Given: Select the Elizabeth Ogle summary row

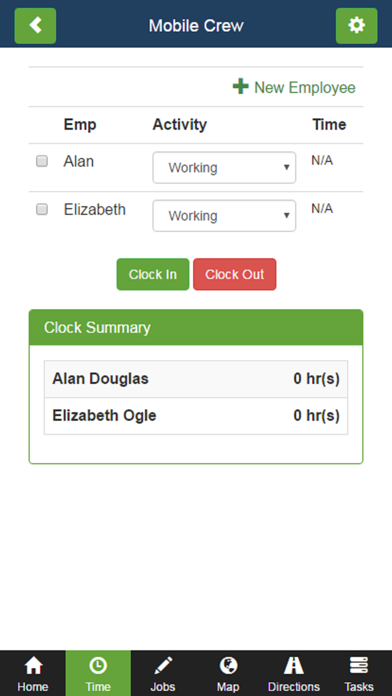Looking at the screenshot, I should [x=196, y=416].
